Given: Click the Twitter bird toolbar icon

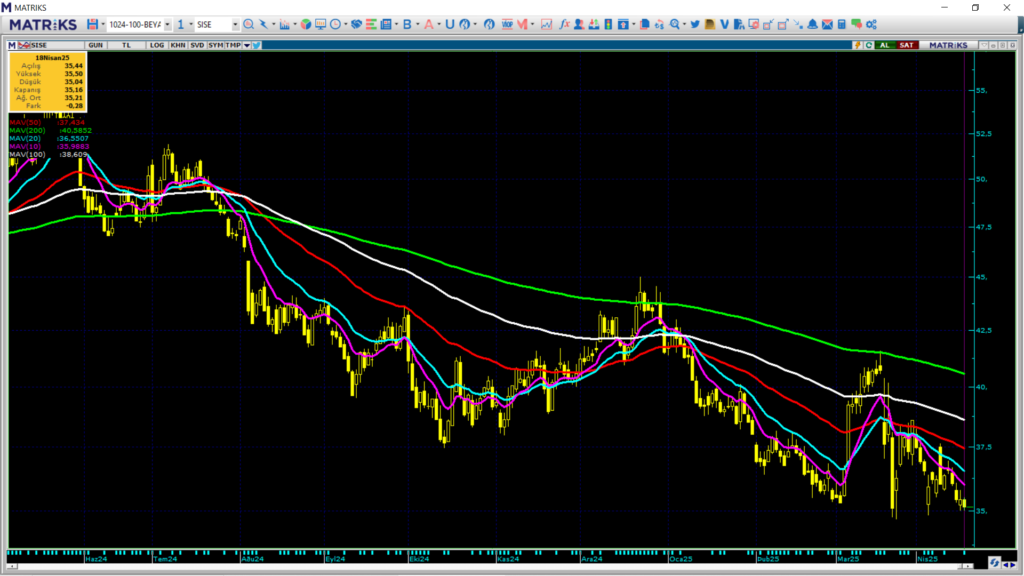Looking at the screenshot, I should [695, 24].
